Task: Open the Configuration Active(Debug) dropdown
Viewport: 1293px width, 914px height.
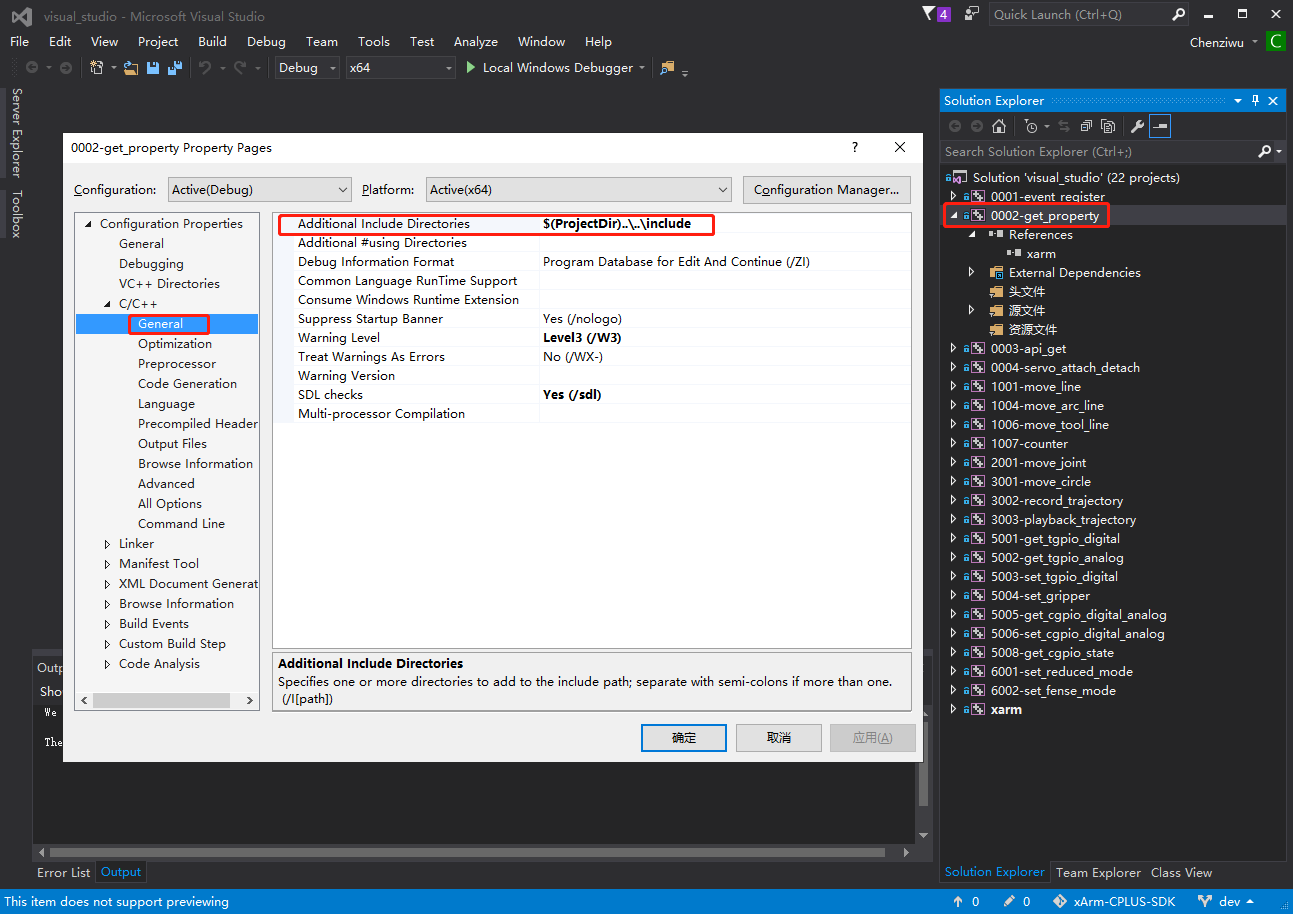Action: coord(259,189)
